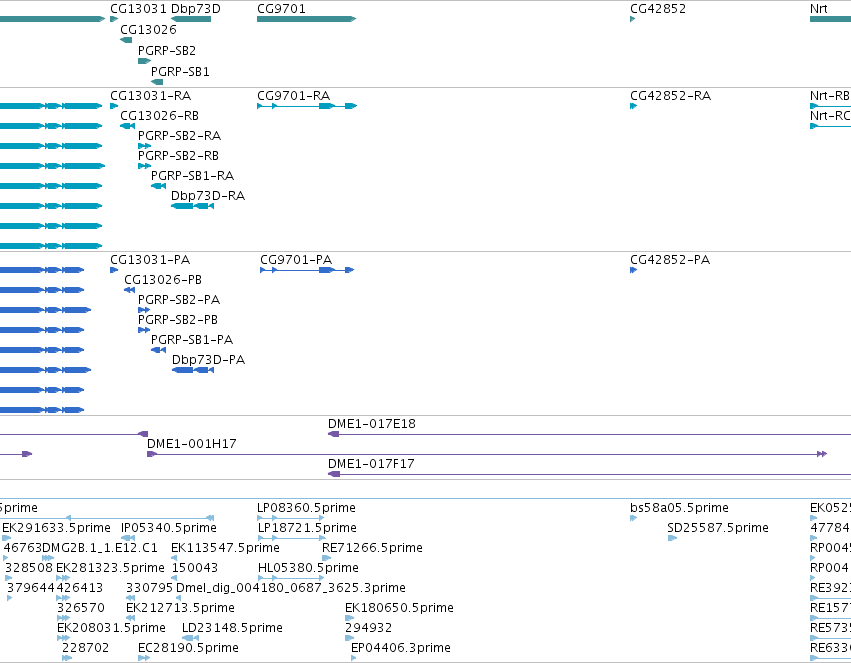The height and width of the screenshot is (663, 851).
Task: Click the bs58a05.5prime EST arrow
Action: coord(633,518)
